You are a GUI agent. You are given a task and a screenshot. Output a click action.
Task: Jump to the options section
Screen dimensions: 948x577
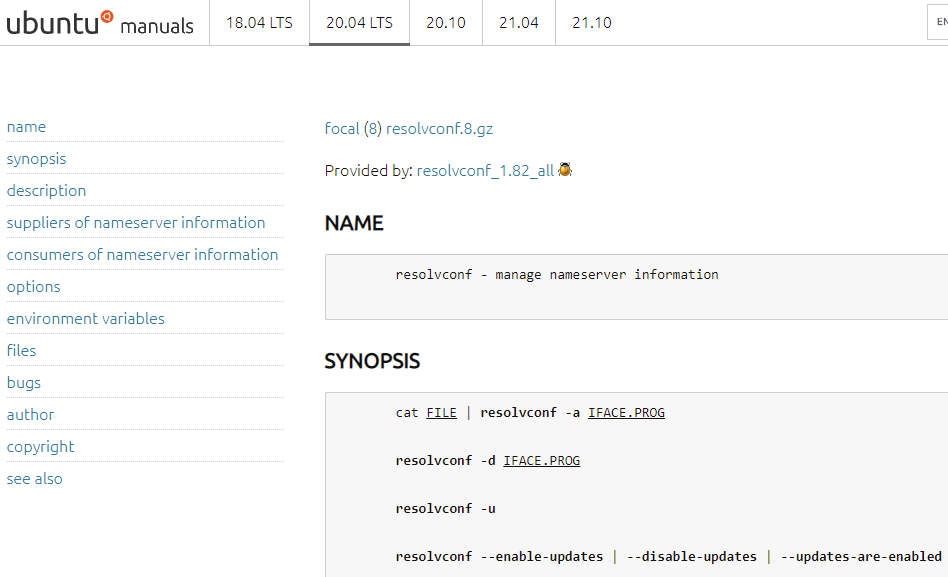(x=34, y=287)
